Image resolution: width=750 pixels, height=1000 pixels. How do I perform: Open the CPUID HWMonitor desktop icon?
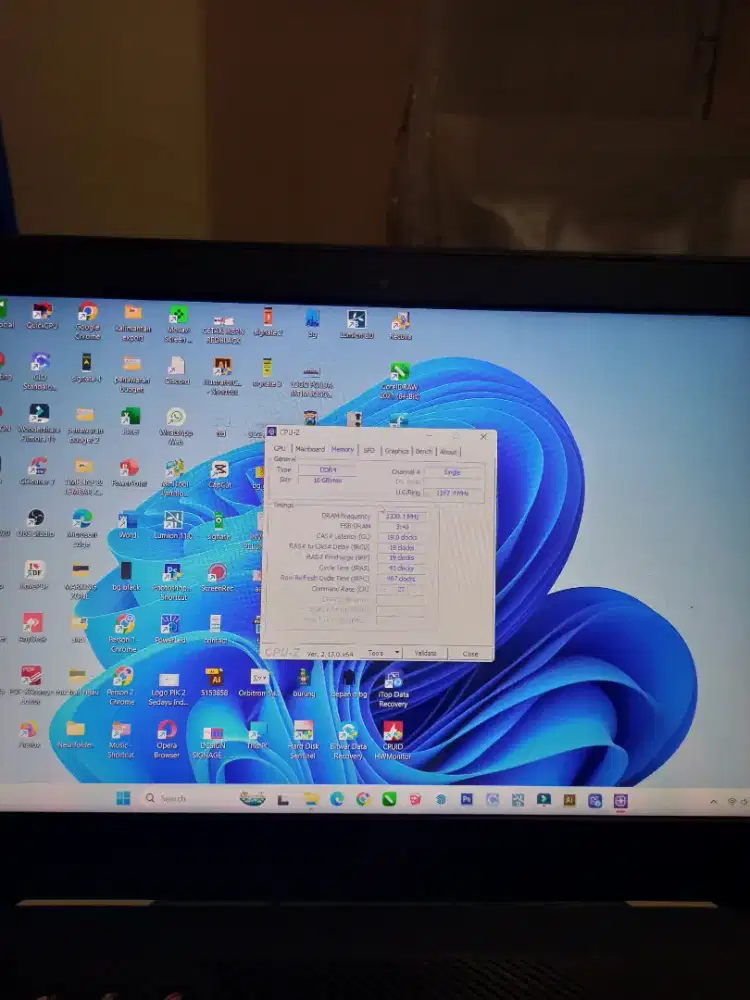click(393, 740)
